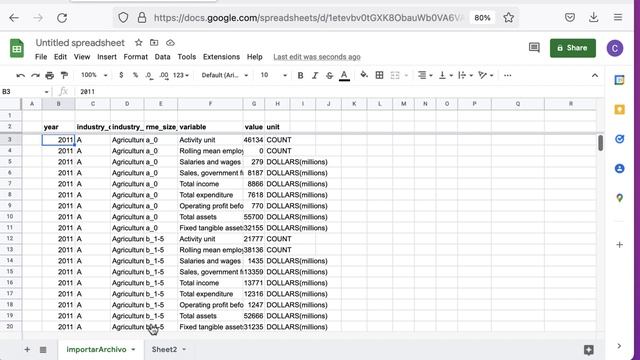Open the text color picker

[x=344, y=76]
